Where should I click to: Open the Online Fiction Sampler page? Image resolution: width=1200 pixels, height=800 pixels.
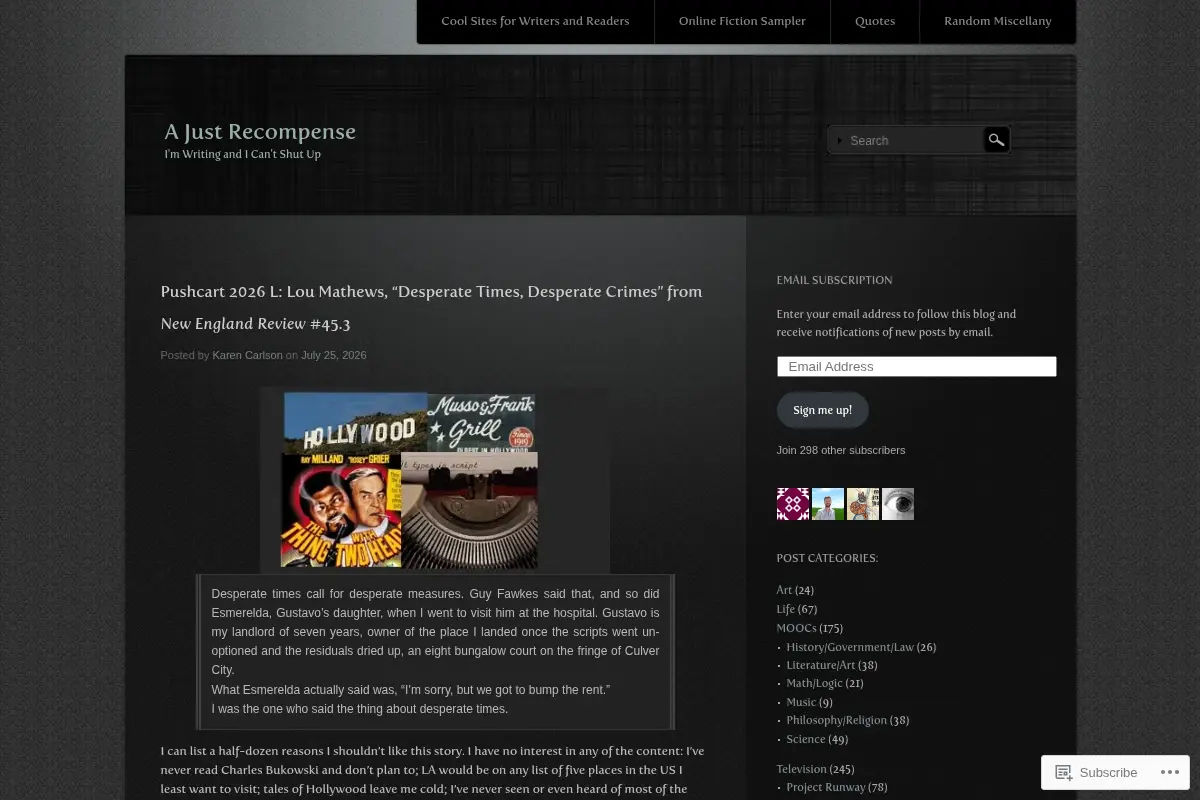[x=742, y=21]
